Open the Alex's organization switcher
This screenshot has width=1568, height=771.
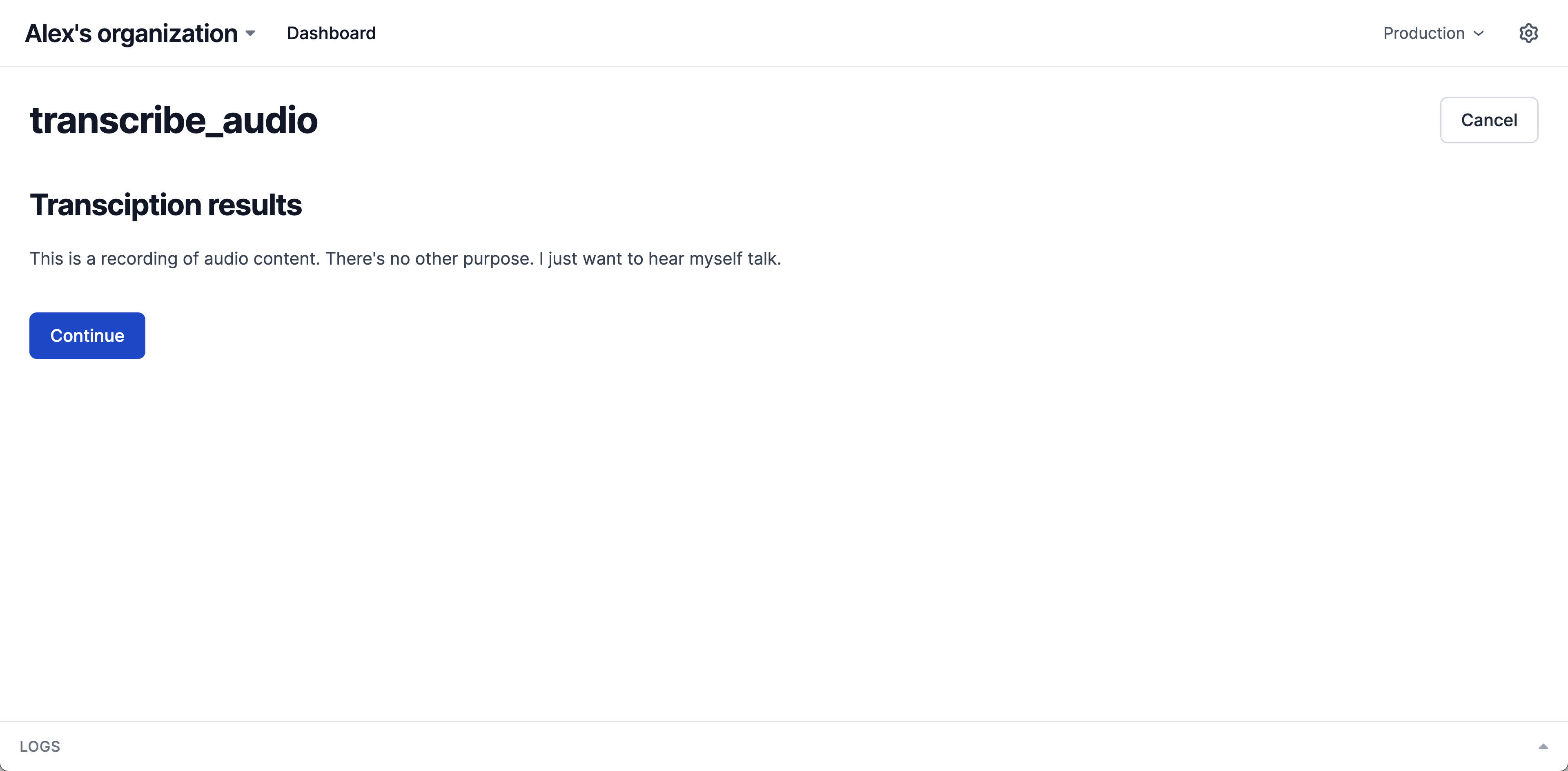click(x=131, y=33)
